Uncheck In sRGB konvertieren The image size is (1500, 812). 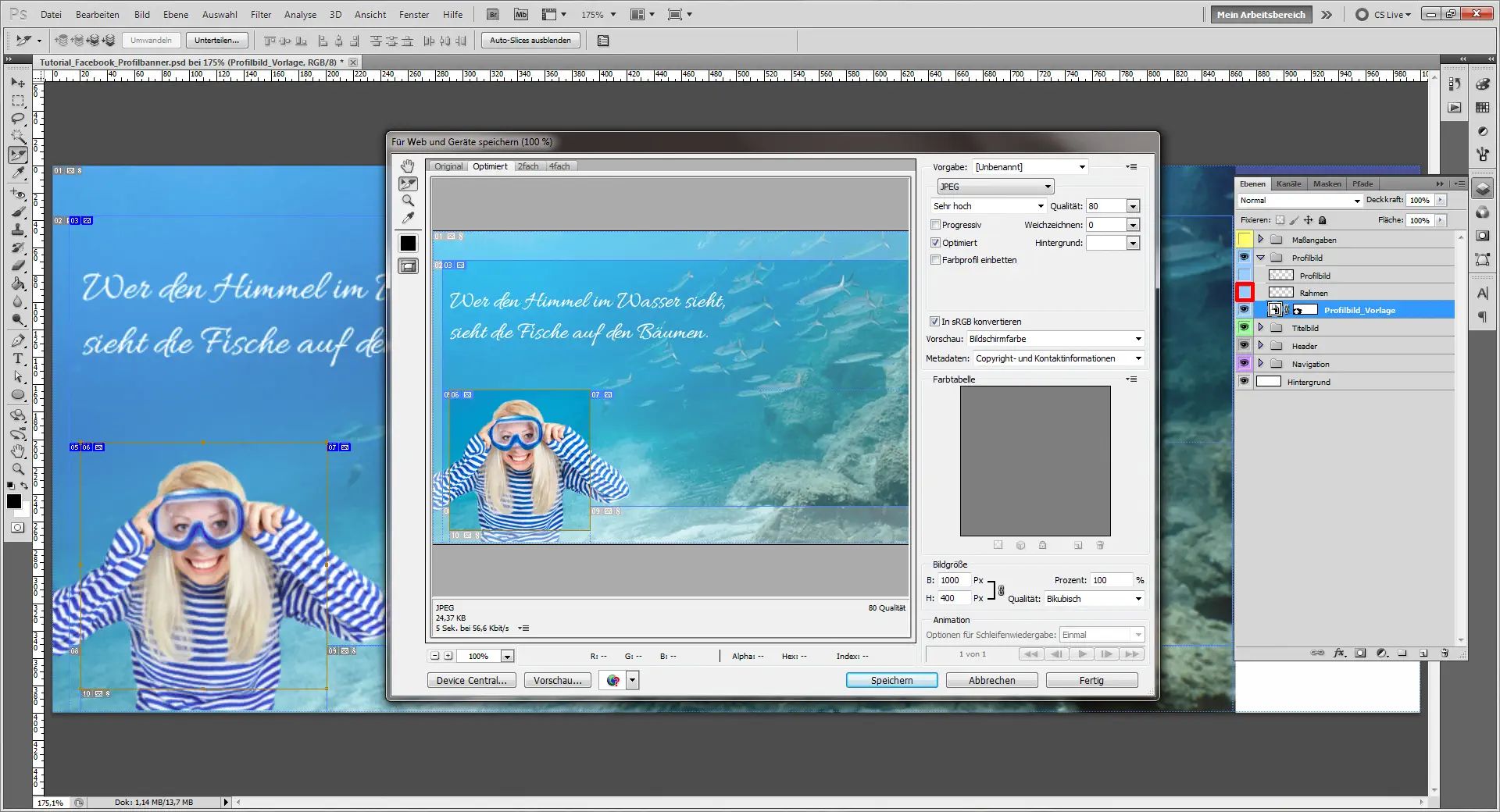[x=934, y=322]
